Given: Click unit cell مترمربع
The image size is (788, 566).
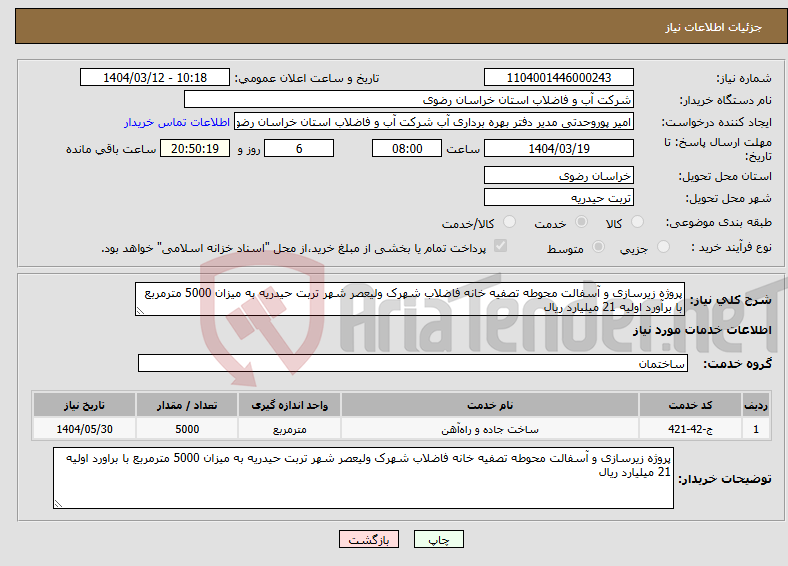Looking at the screenshot, I should [289, 429].
